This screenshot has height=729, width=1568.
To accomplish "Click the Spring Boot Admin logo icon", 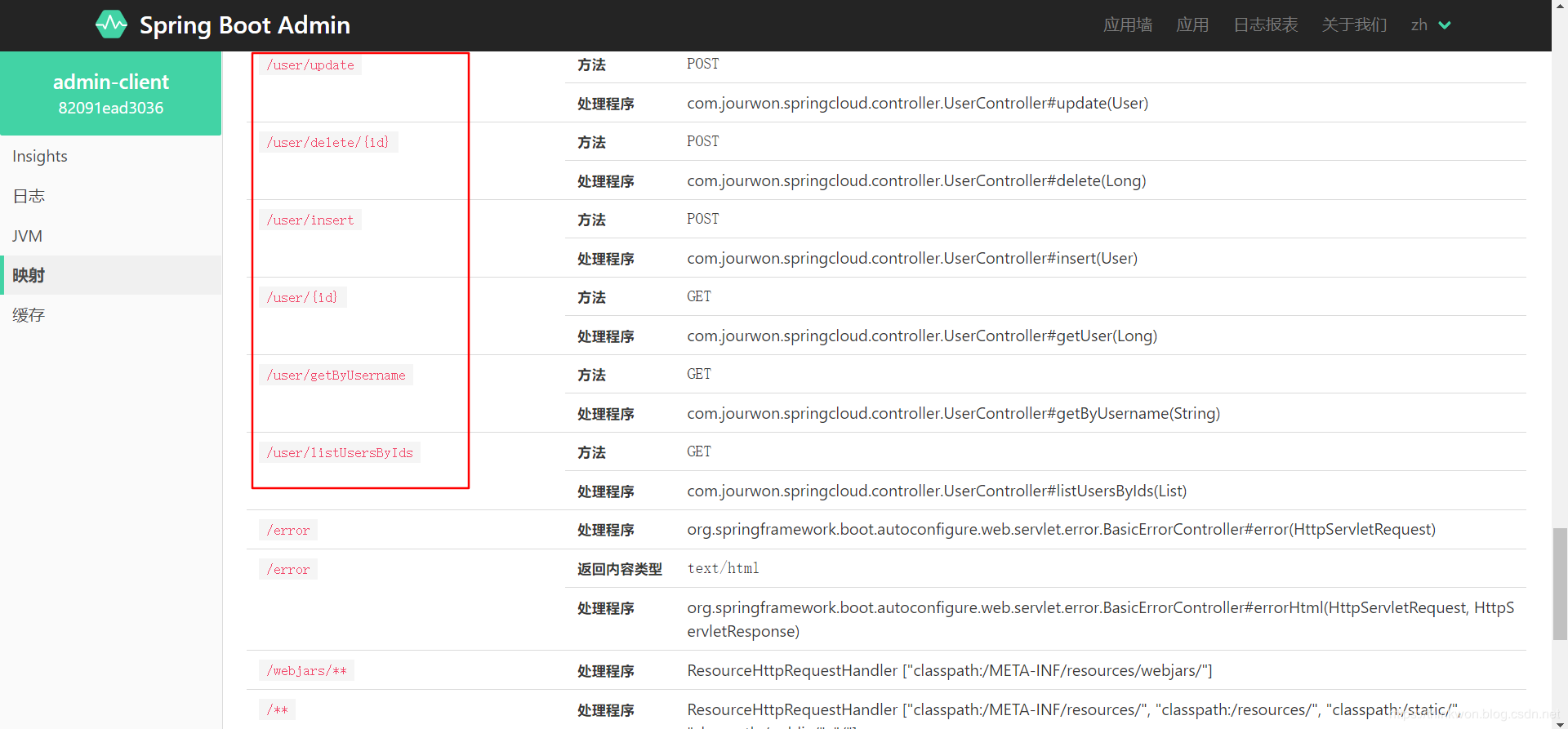I will pos(111,24).
